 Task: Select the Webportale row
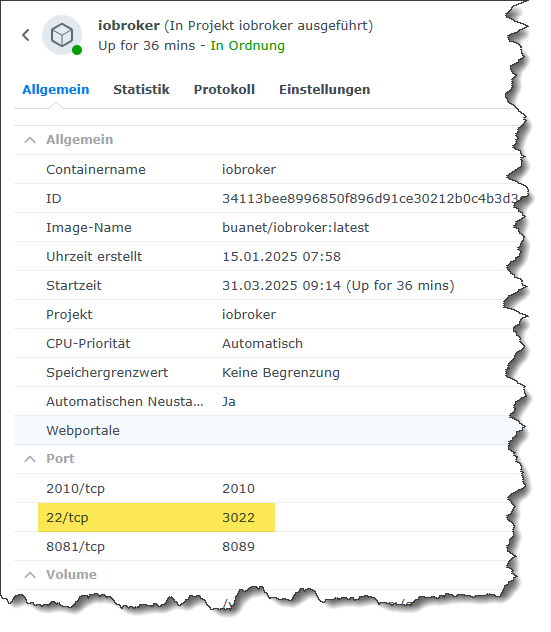click(266, 430)
